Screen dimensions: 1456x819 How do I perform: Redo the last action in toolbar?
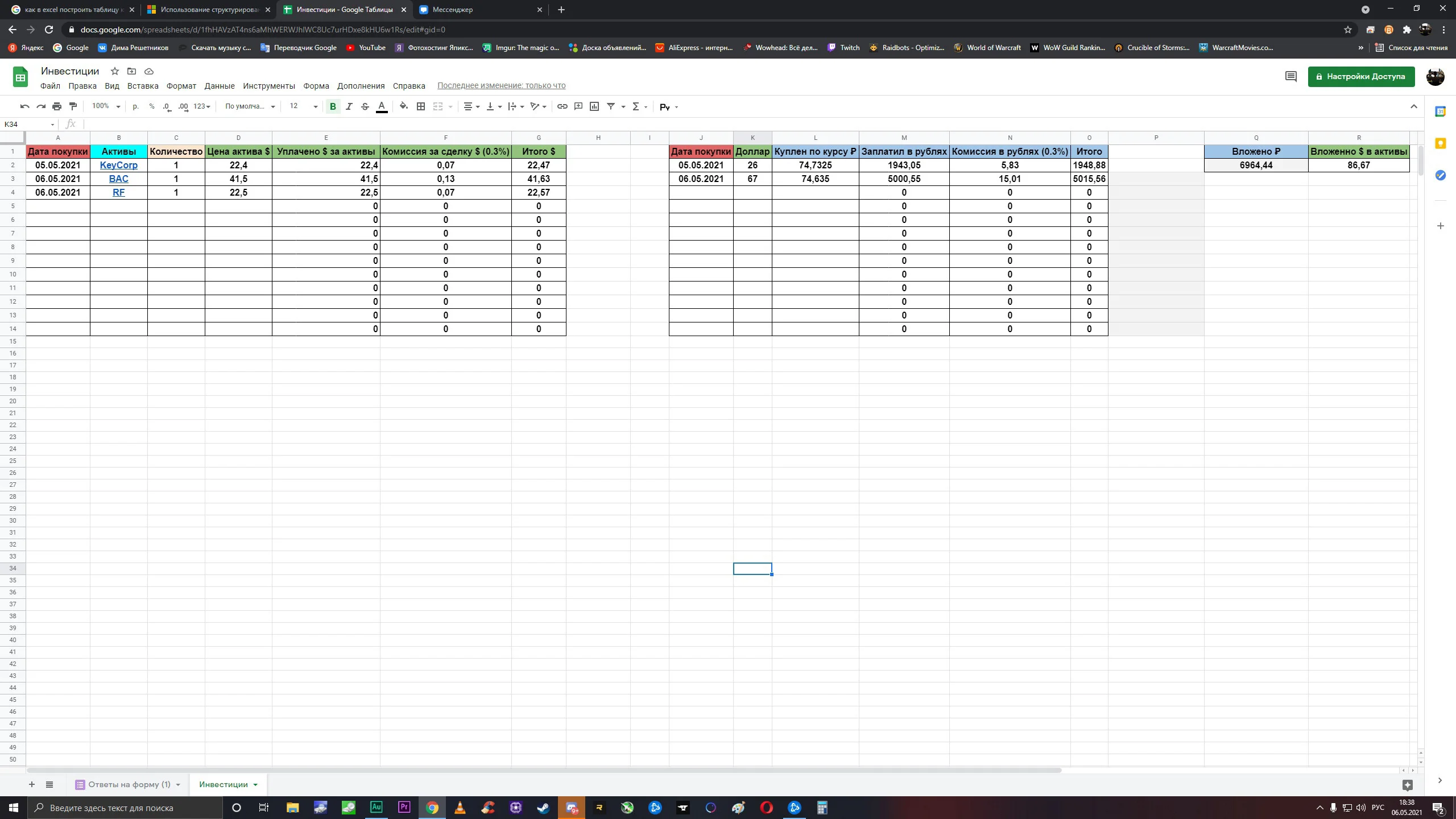tap(40, 106)
